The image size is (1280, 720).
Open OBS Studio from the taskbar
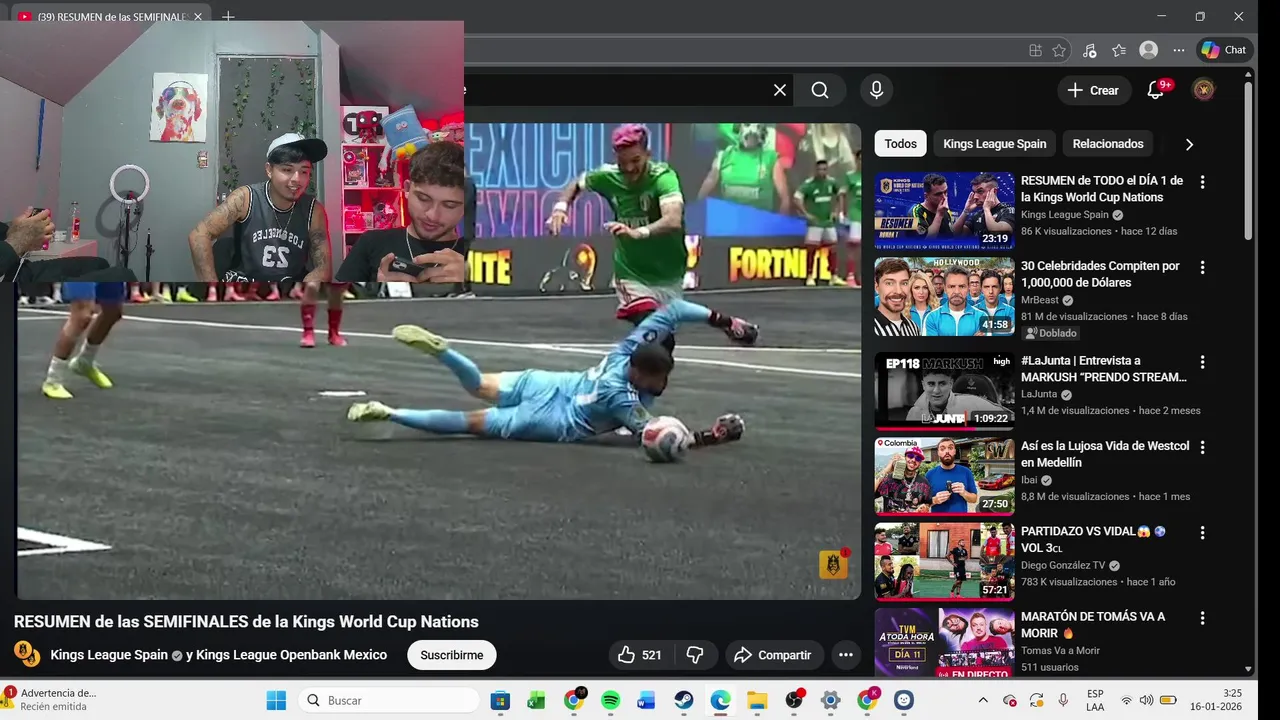tap(794, 700)
